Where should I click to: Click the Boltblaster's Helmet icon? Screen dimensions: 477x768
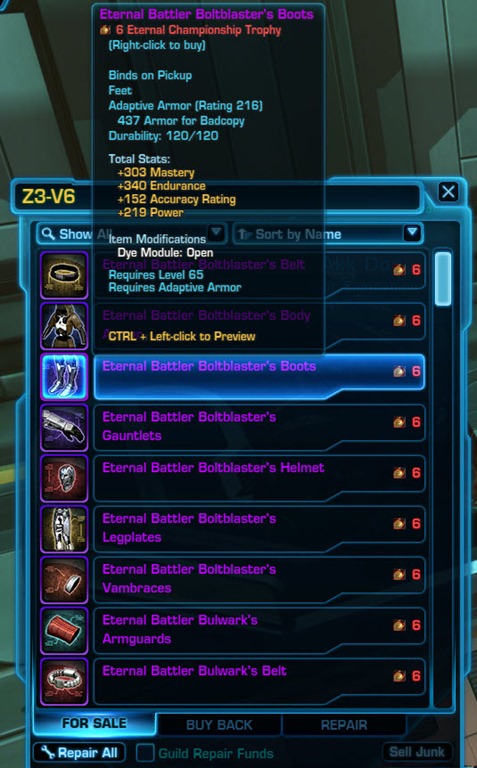(64, 479)
